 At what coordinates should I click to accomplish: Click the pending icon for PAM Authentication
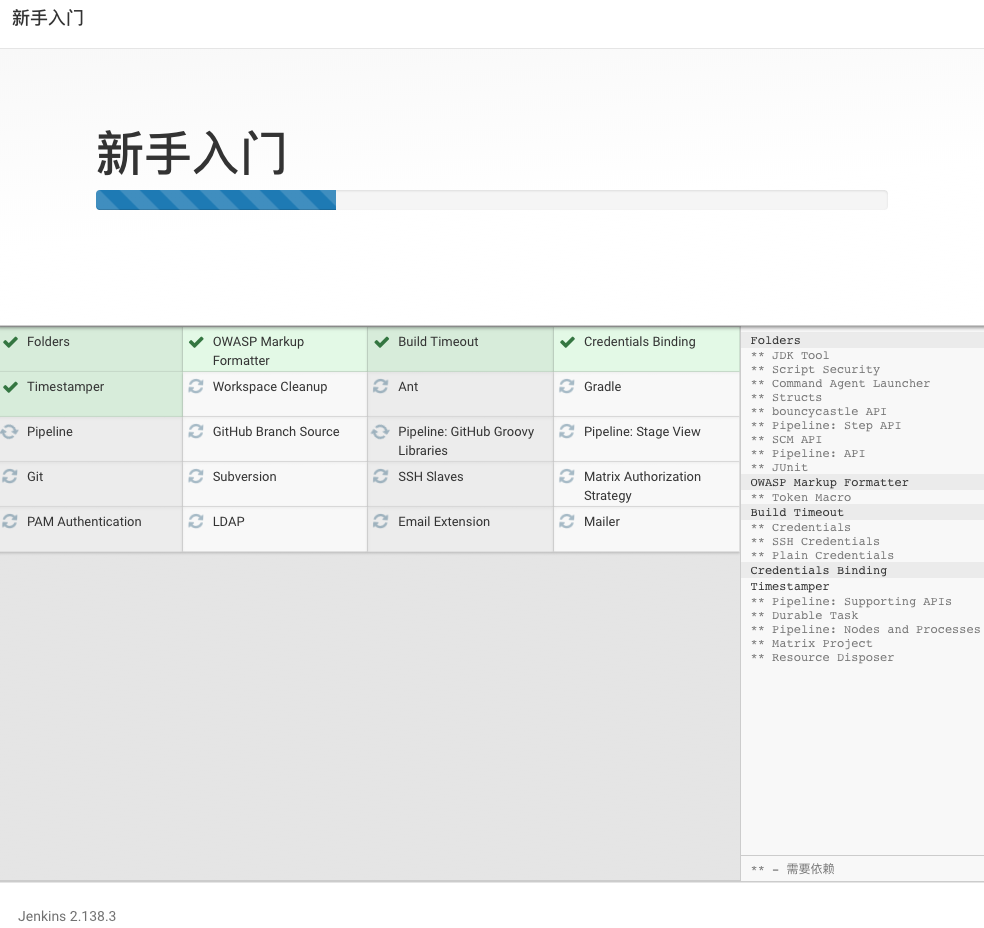[x=9, y=521]
